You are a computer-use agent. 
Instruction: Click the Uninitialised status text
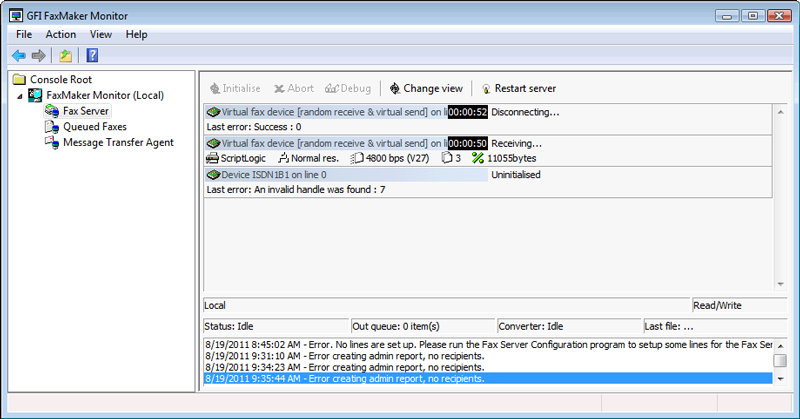[x=516, y=175]
